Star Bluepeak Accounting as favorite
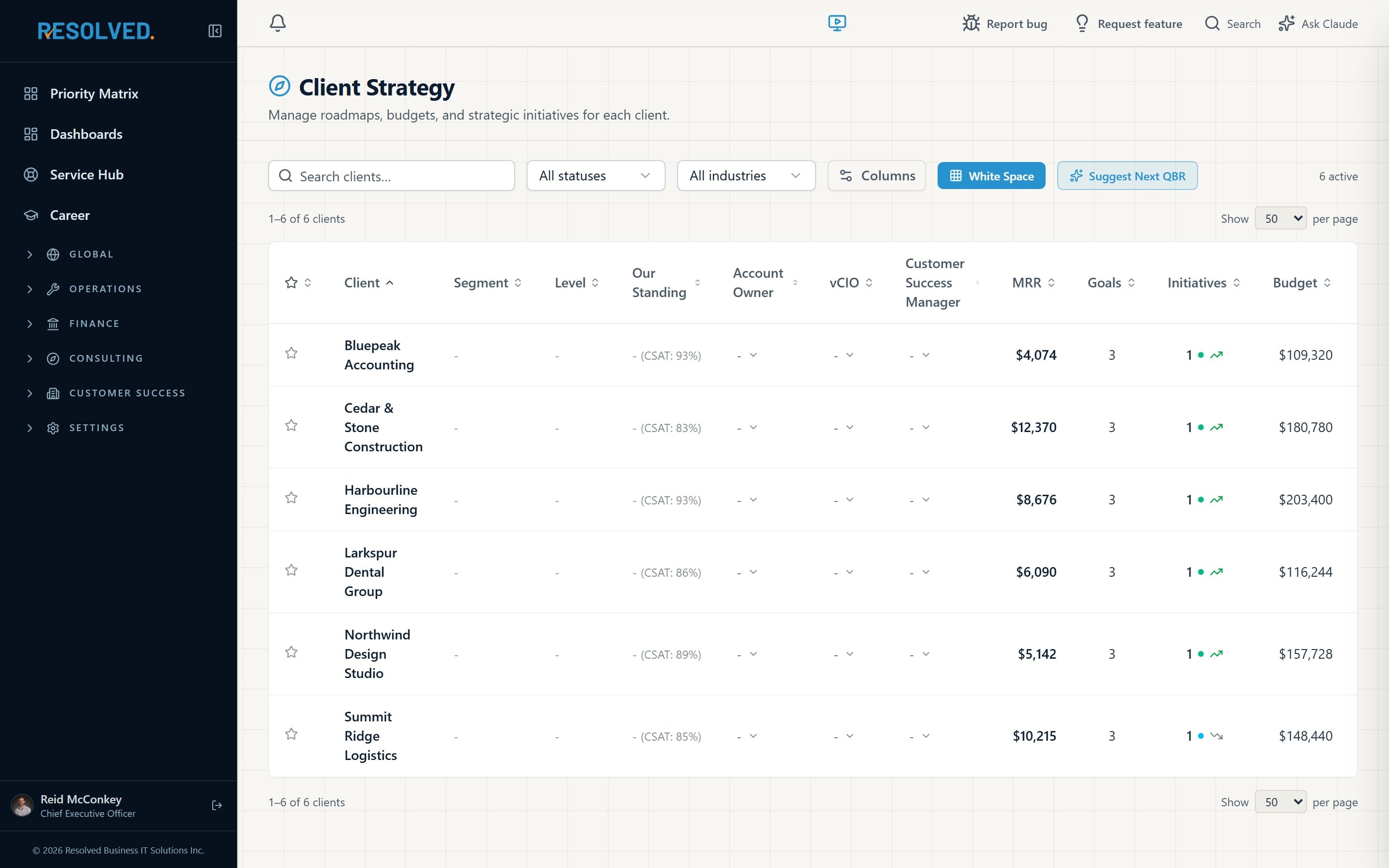Screen dimensions: 1389x868 pos(292,353)
